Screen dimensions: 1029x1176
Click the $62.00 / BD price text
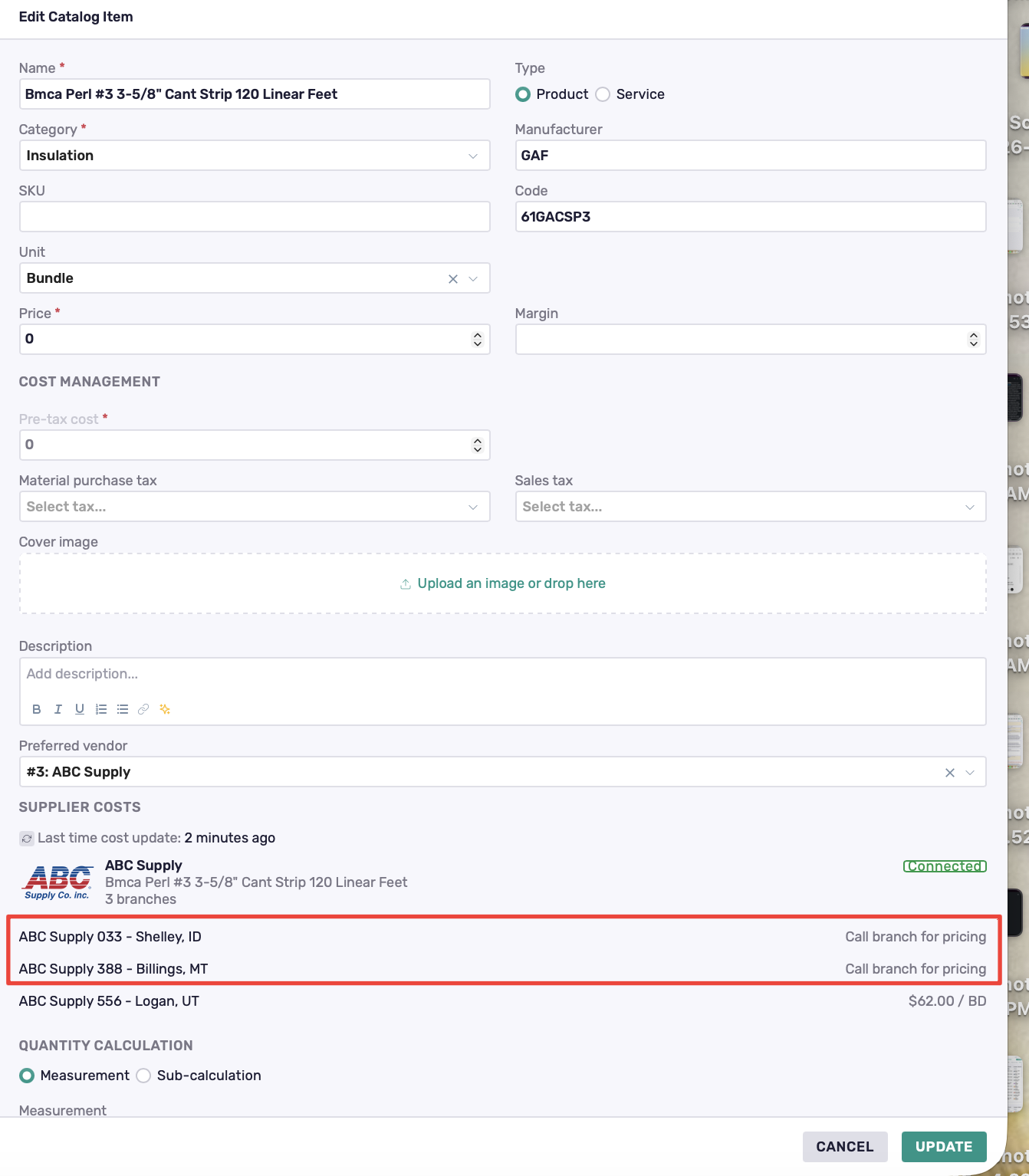[x=947, y=1001]
